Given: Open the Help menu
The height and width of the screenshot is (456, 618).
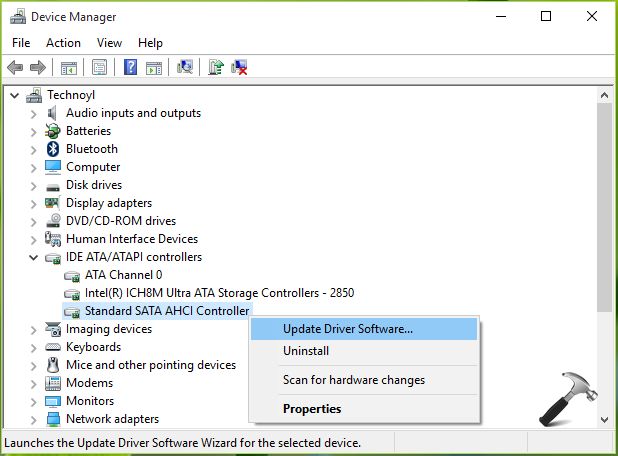Looking at the screenshot, I should click(150, 43).
